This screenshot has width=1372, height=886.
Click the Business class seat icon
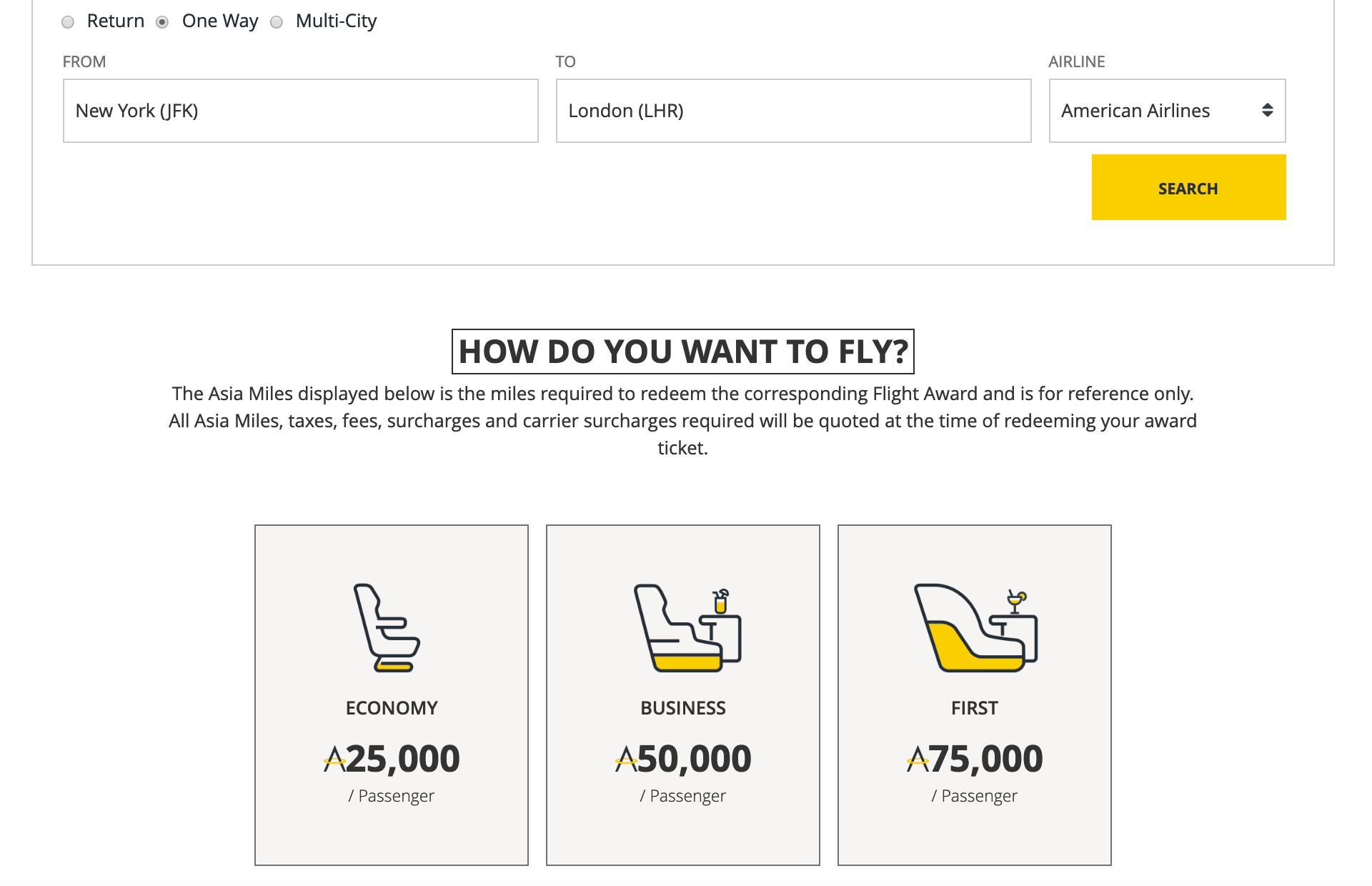click(687, 628)
